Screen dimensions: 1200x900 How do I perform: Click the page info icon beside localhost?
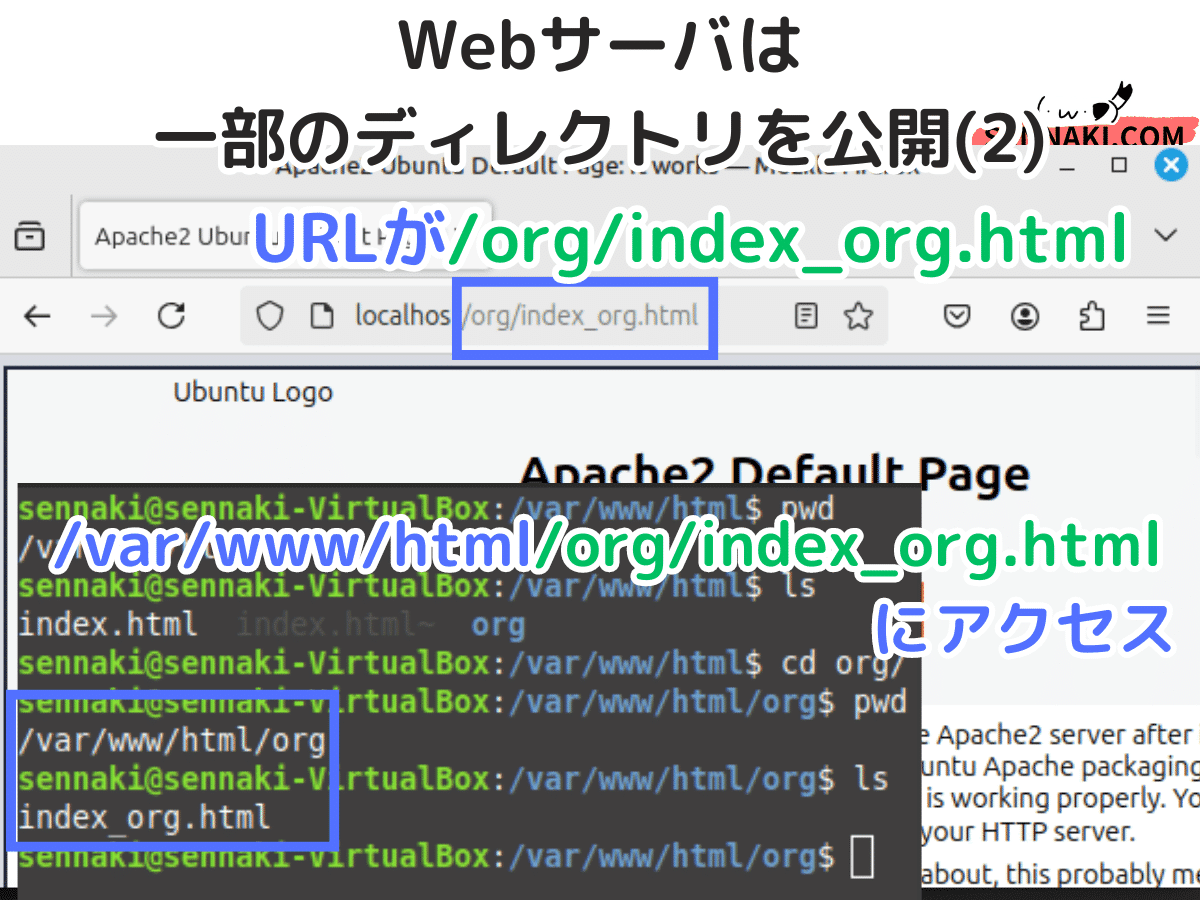[321, 317]
